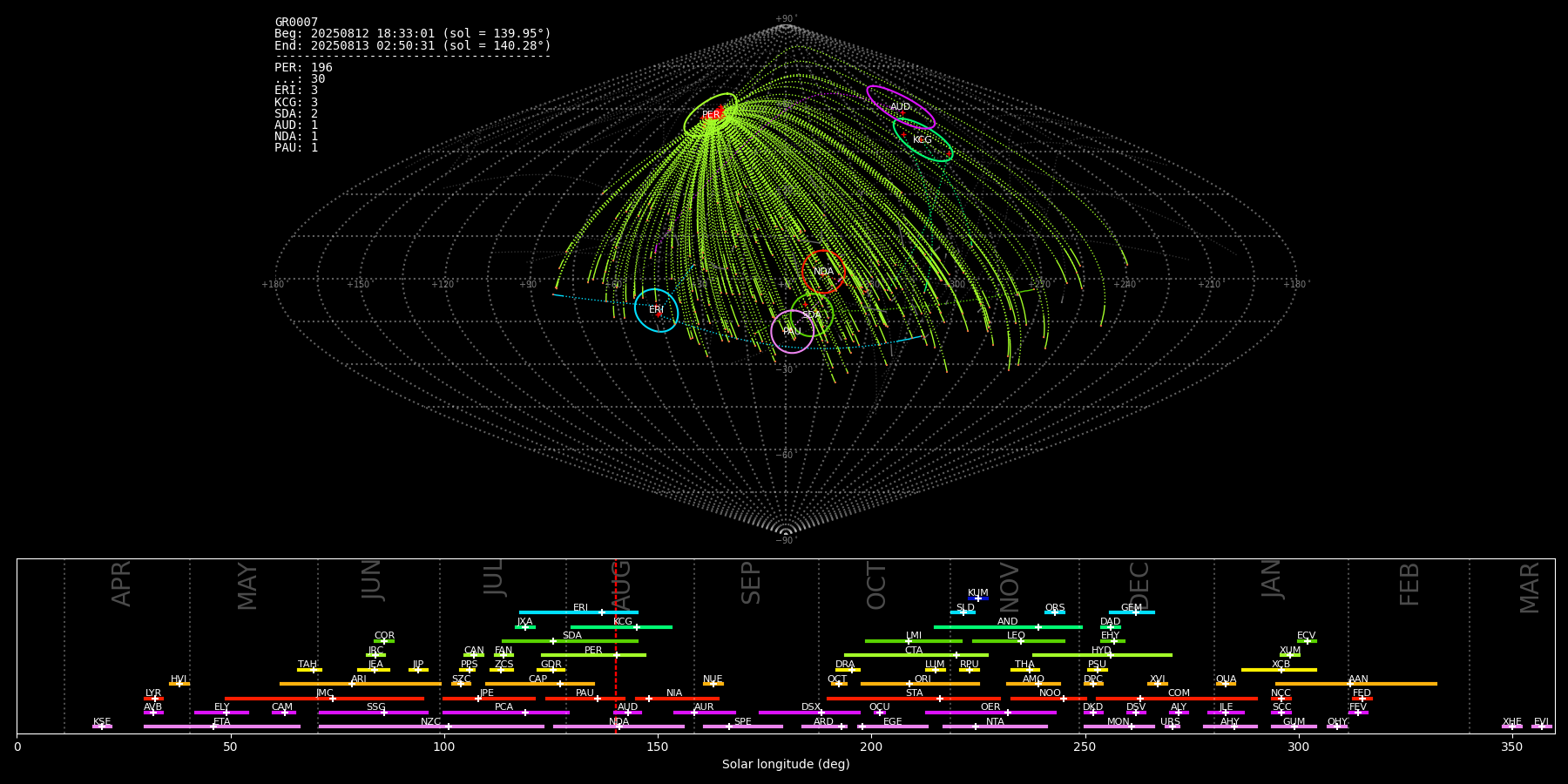Click the KSE bar in timeline
This screenshot has height=784, width=1568.
(x=102, y=727)
